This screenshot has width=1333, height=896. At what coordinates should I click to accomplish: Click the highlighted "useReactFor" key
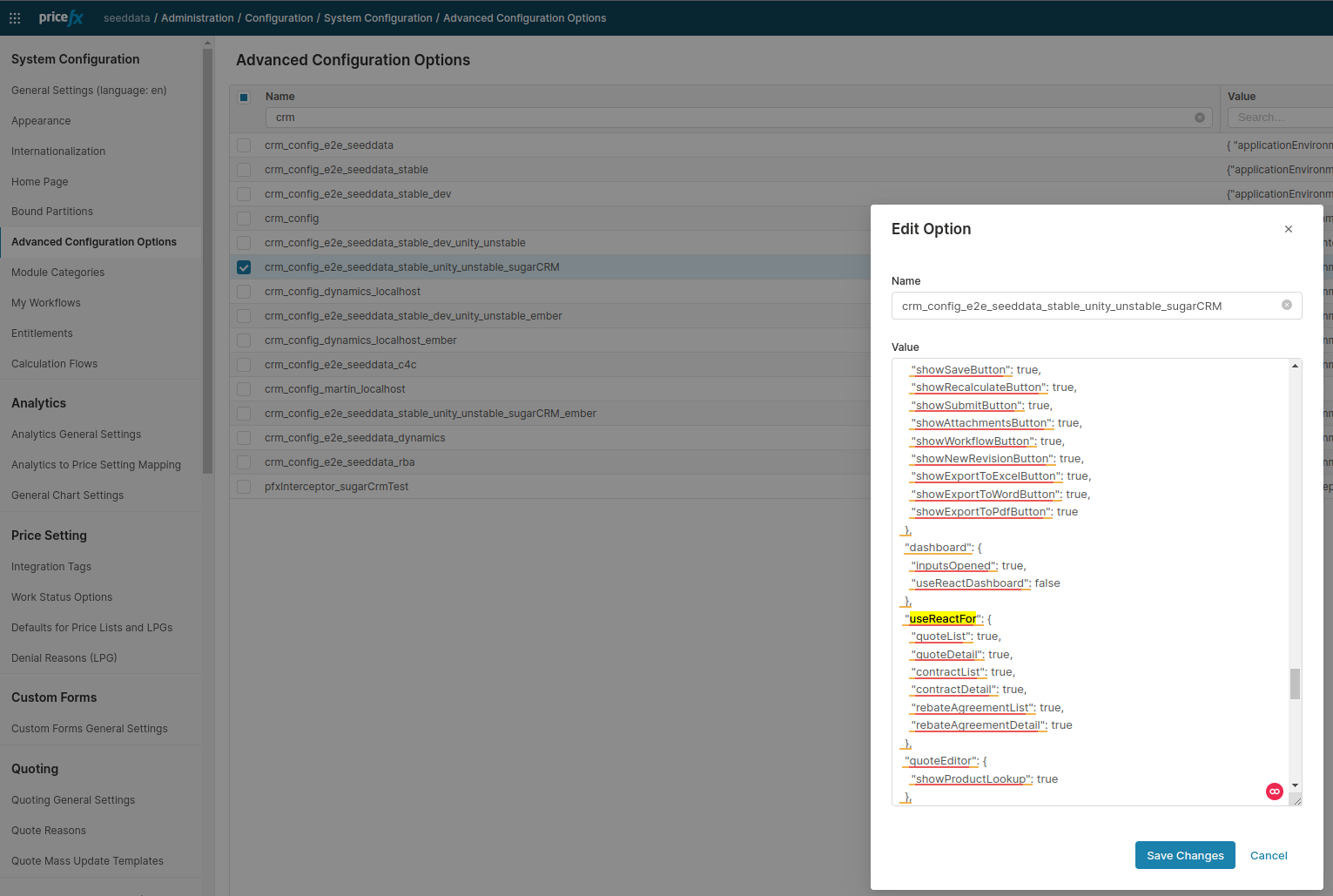click(x=942, y=618)
